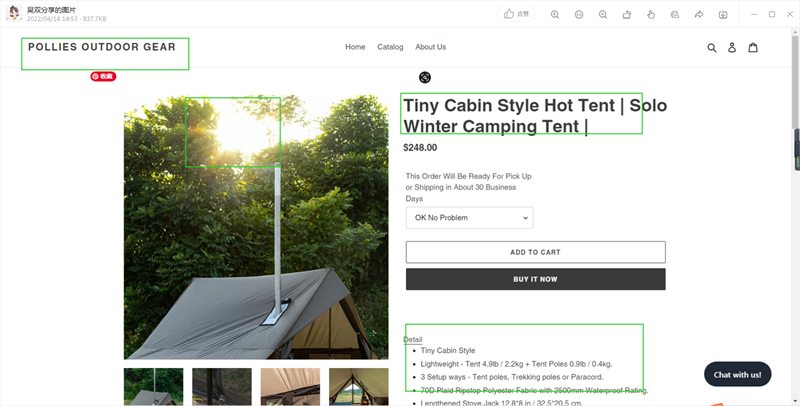Open the Chat with us widget
The image size is (800, 406).
(x=738, y=374)
